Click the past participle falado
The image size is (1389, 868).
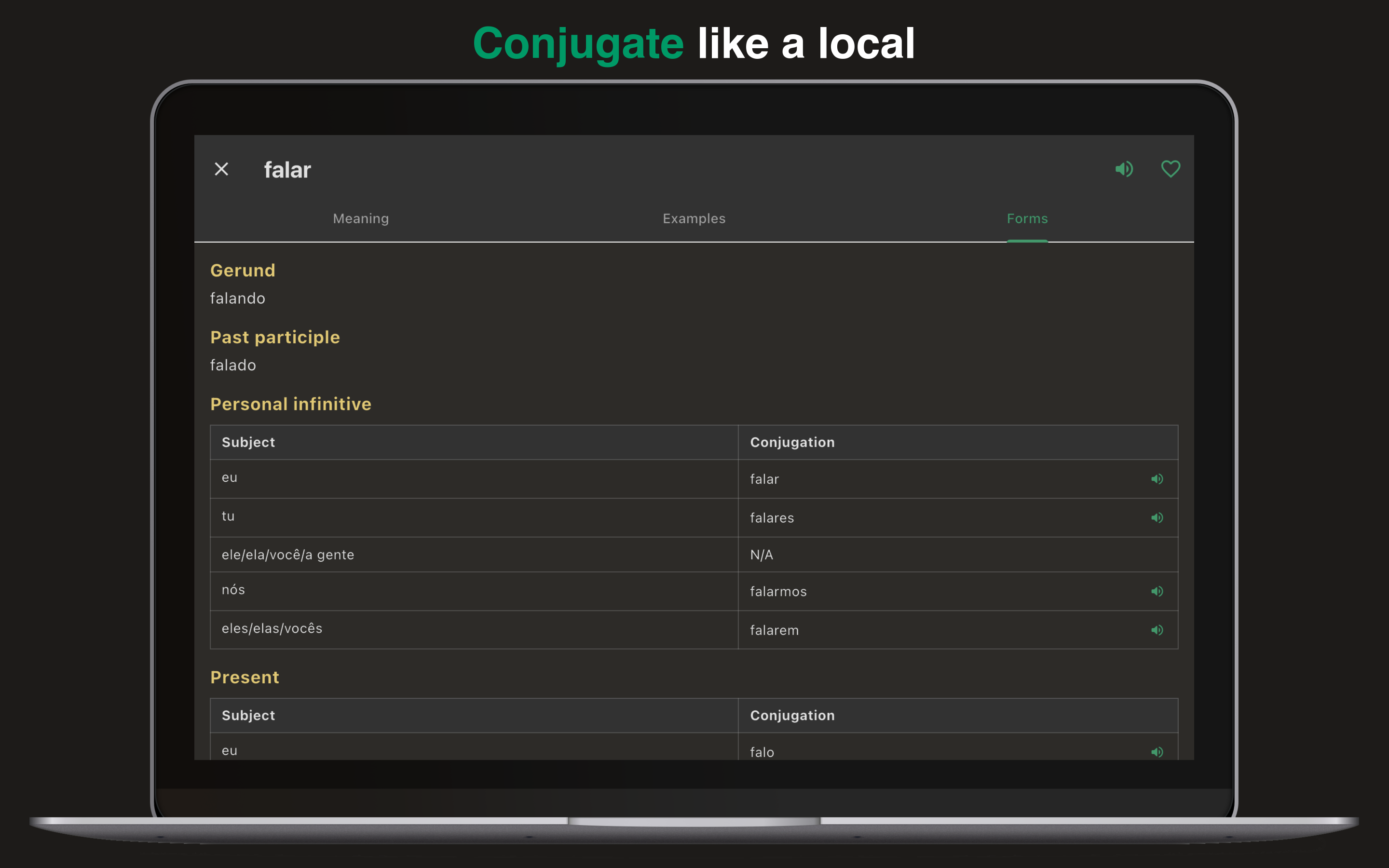click(x=233, y=365)
